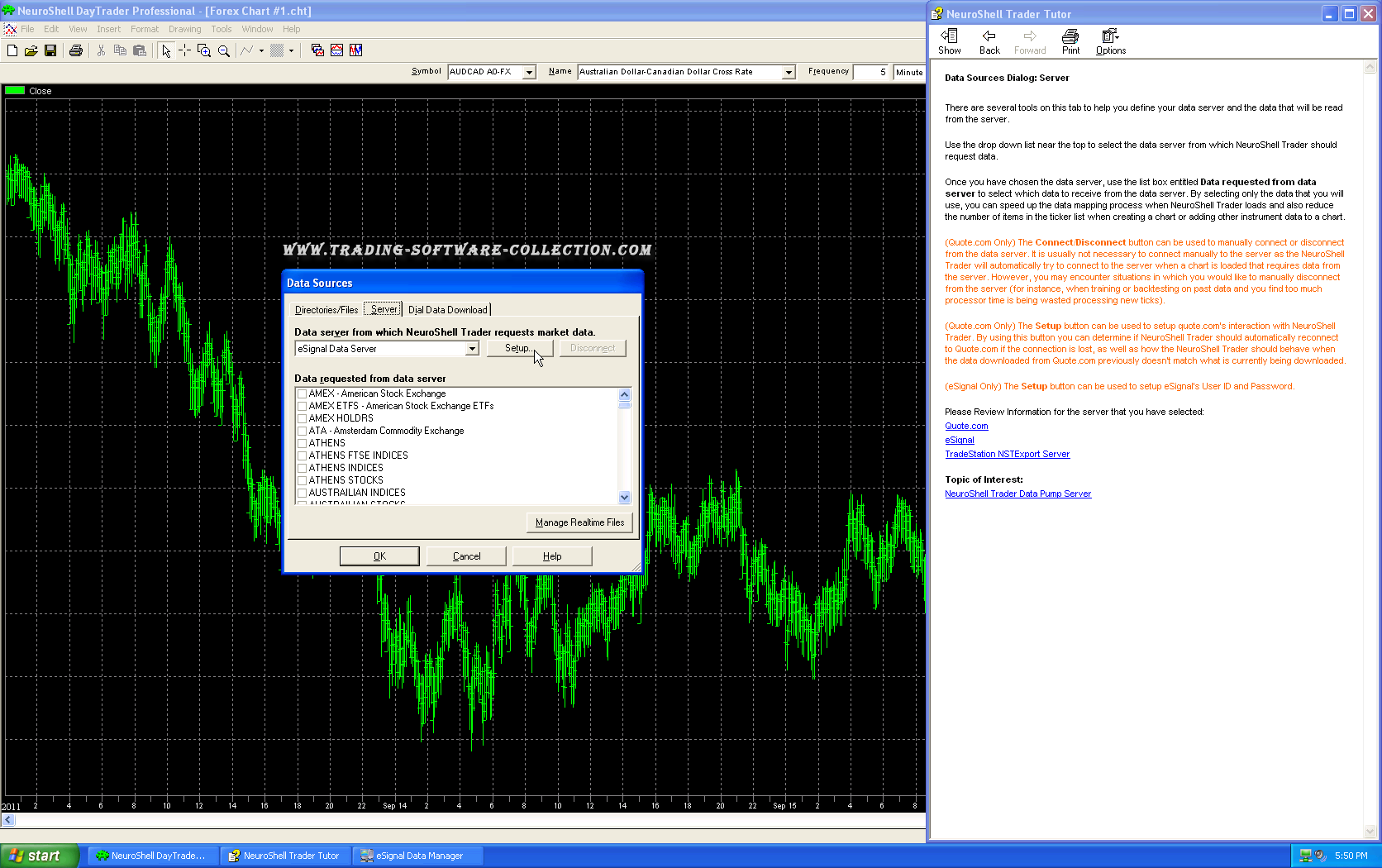Viewport: 1382px width, 868px height.
Task: Enable the ATHENS FTSE INDICES checkbox
Action: (x=302, y=456)
